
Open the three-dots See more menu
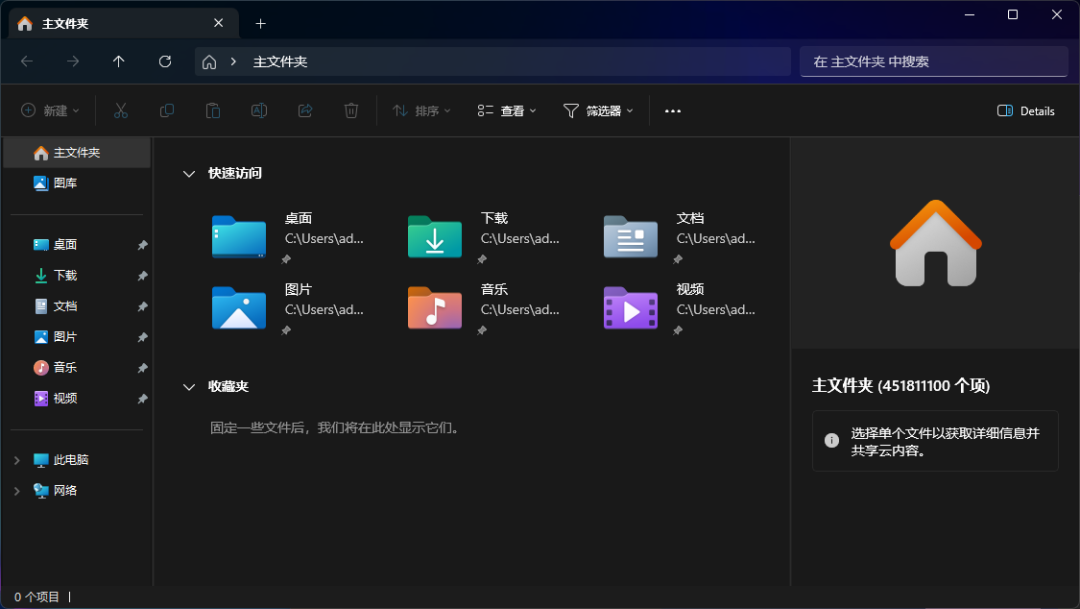673,111
